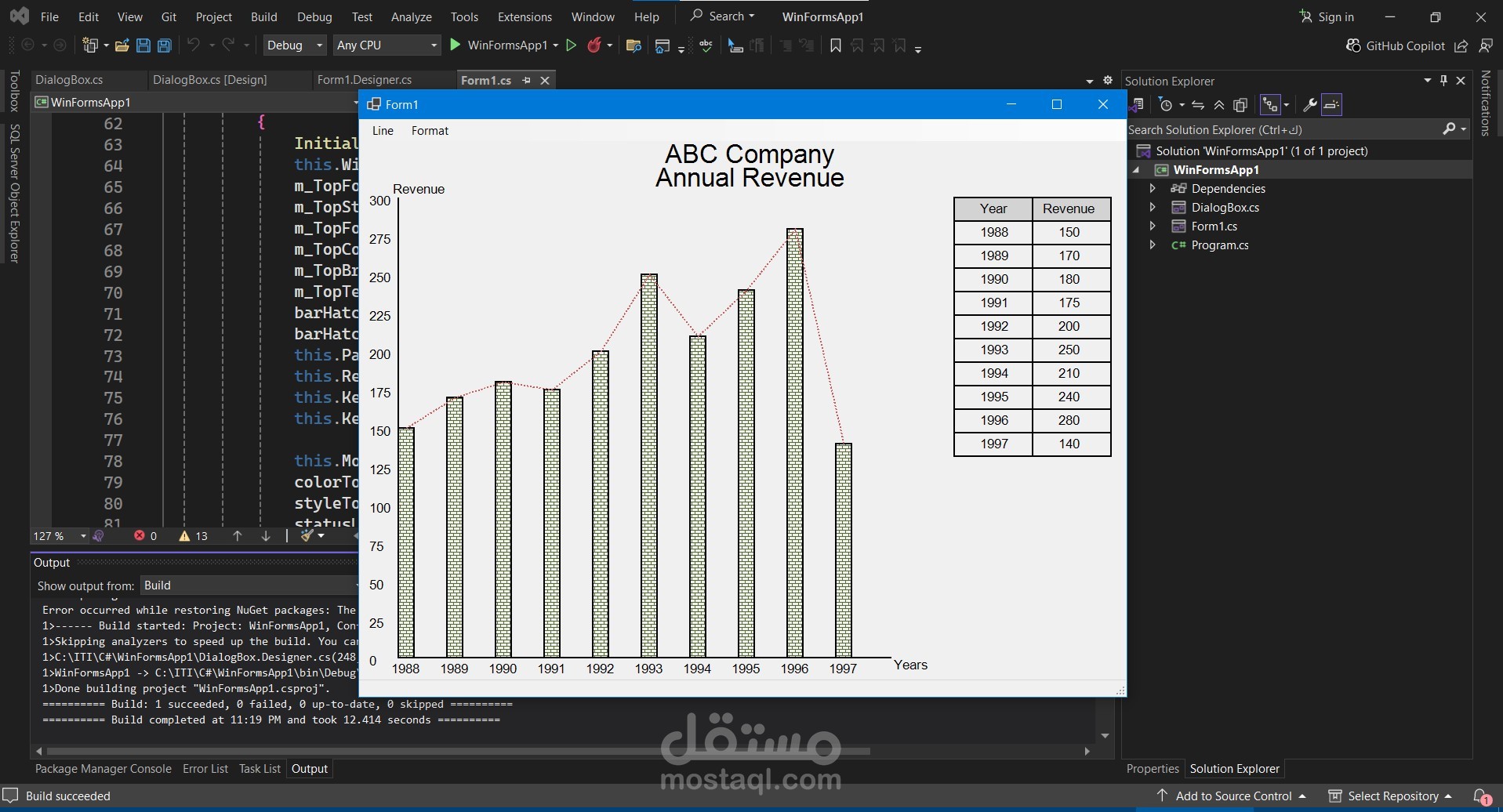The height and width of the screenshot is (812, 1503).
Task: Click the Open File folder icon
Action: click(122, 45)
